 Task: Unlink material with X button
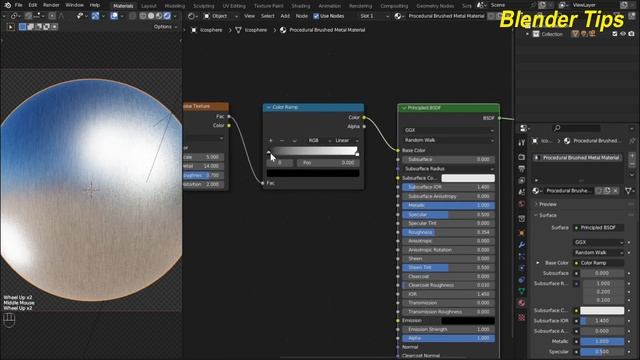(x=616, y=191)
